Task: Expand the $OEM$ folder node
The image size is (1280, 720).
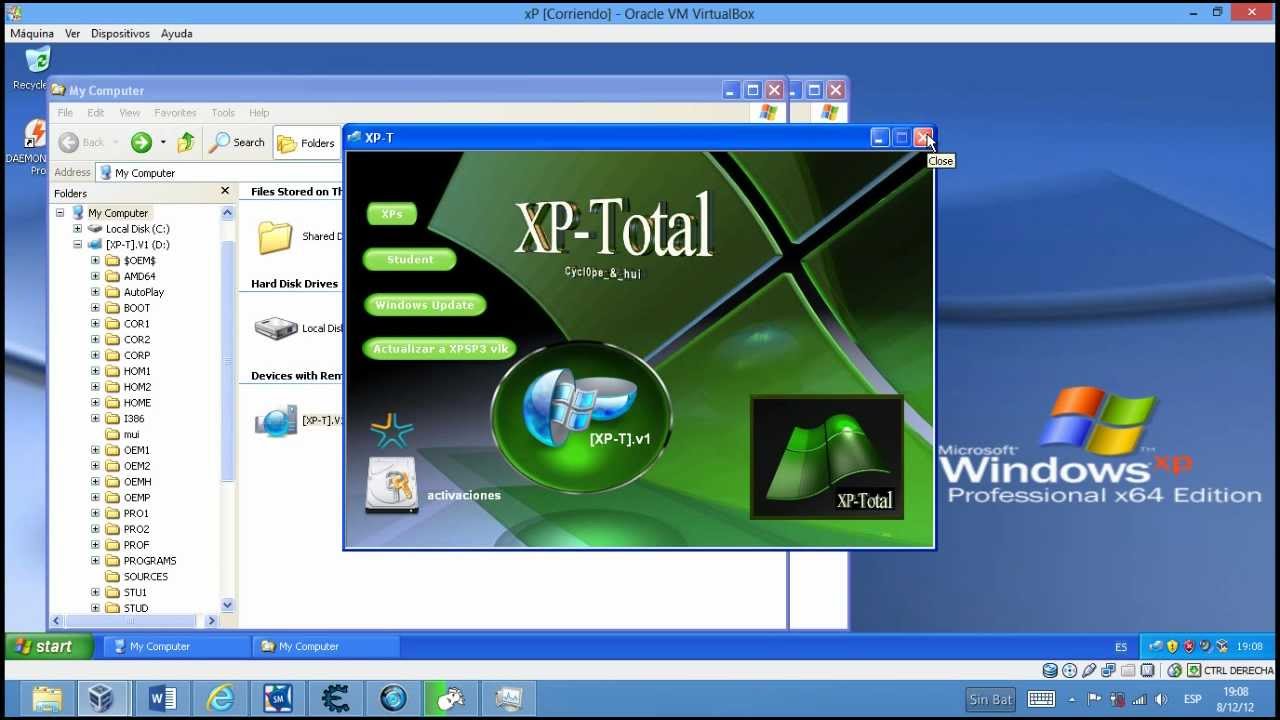Action: point(95,260)
